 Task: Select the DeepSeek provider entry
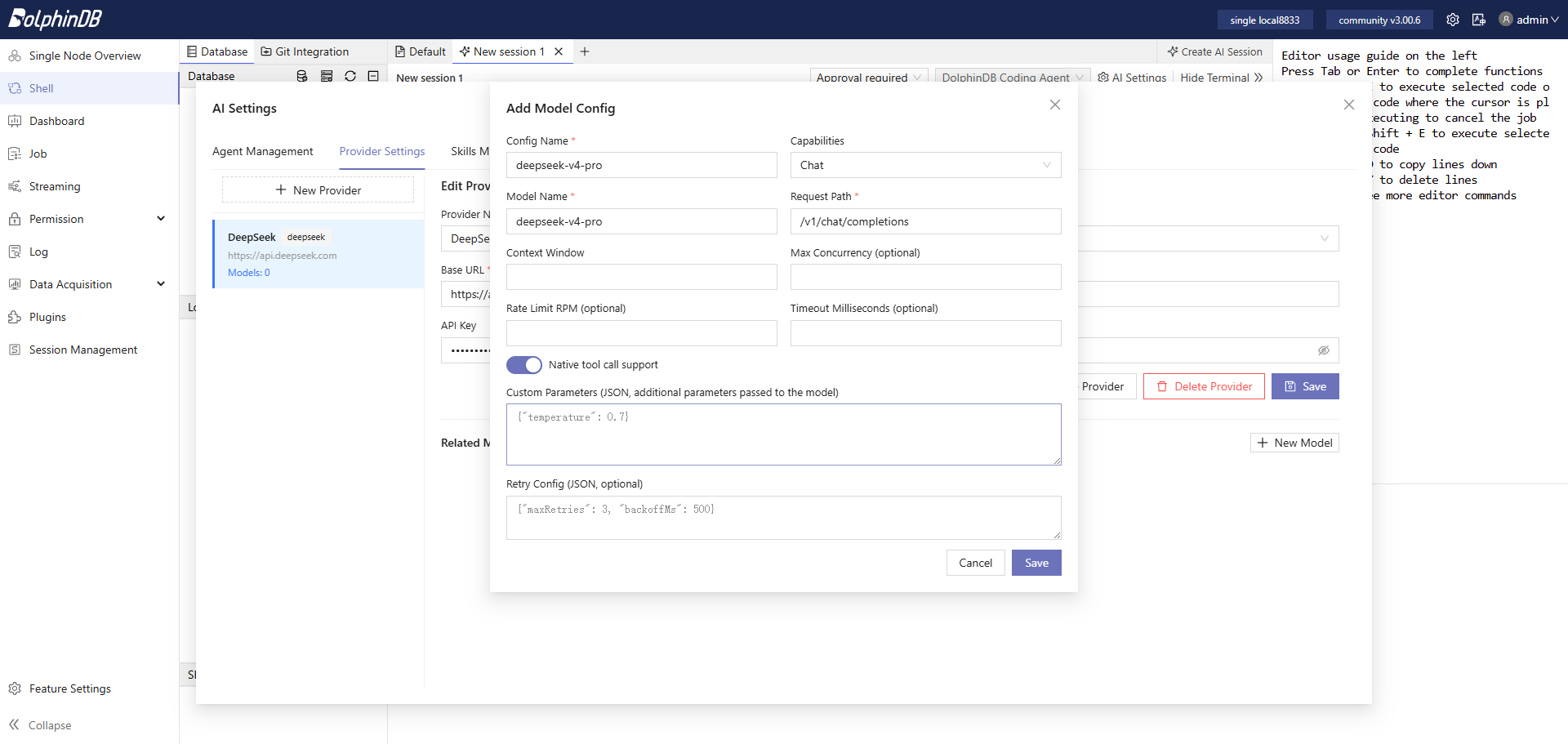(x=318, y=254)
